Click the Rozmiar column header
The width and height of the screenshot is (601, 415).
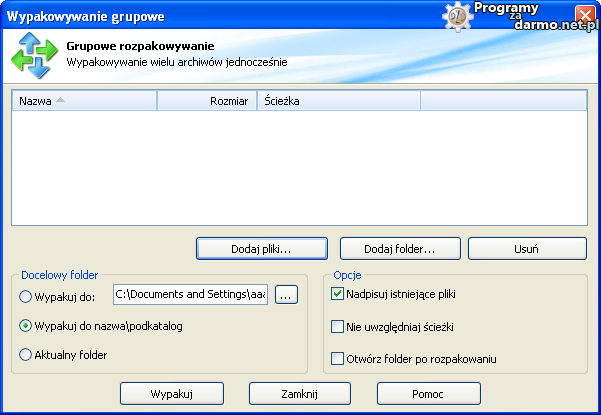pos(207,101)
